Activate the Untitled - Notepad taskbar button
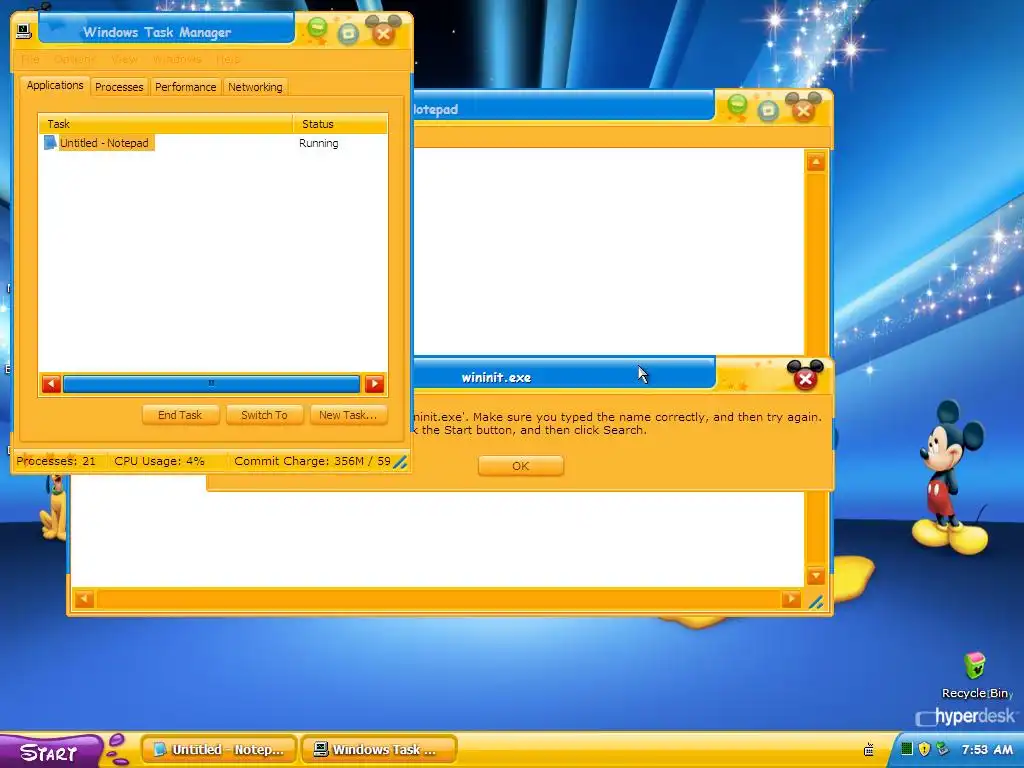Image resolution: width=1024 pixels, height=768 pixels. [x=219, y=750]
